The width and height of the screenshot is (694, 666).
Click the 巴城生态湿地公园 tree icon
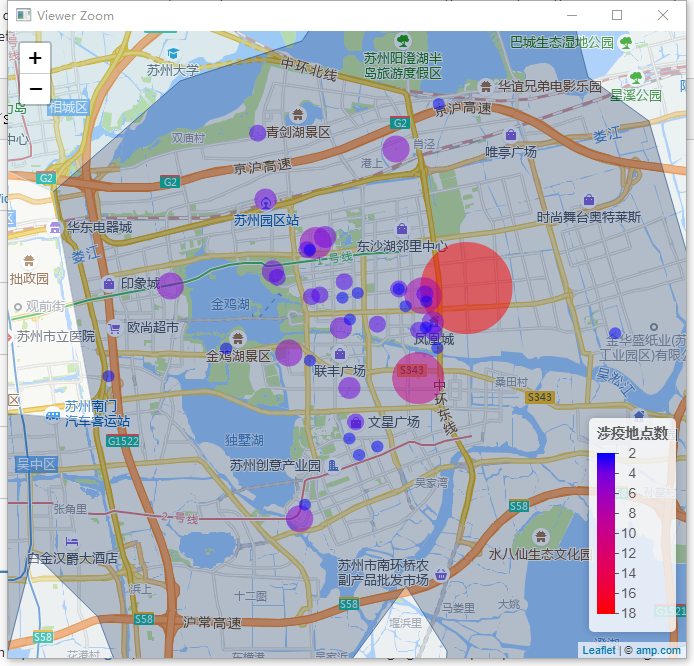tap(626, 42)
